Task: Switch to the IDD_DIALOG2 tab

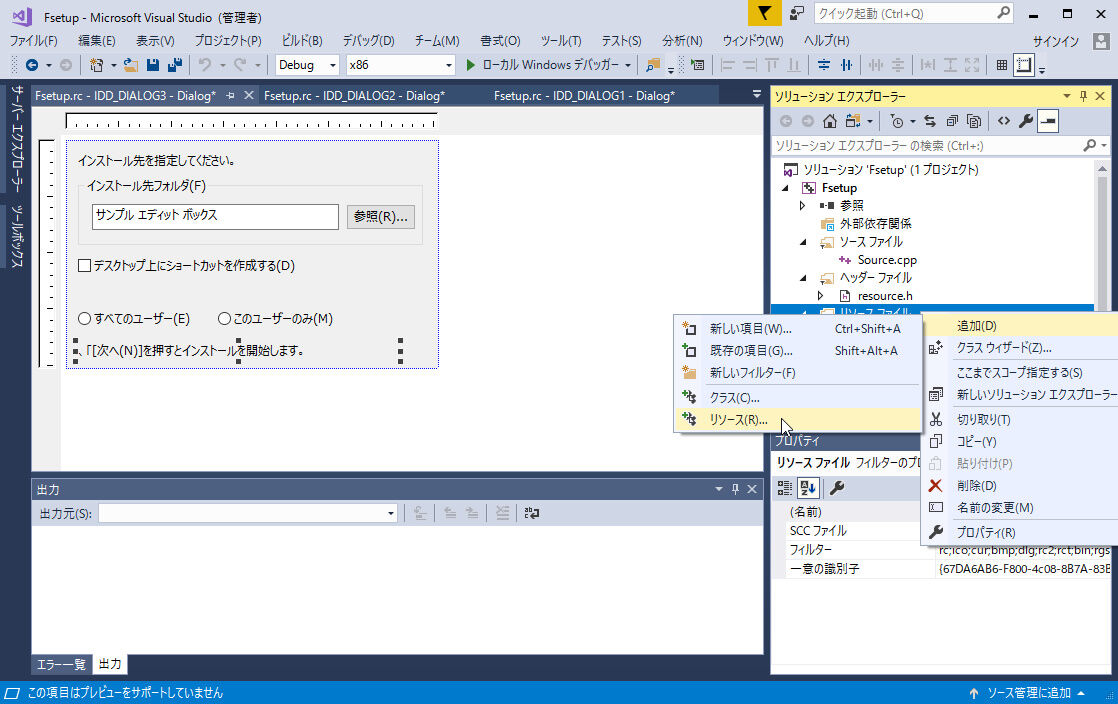Action: point(354,96)
